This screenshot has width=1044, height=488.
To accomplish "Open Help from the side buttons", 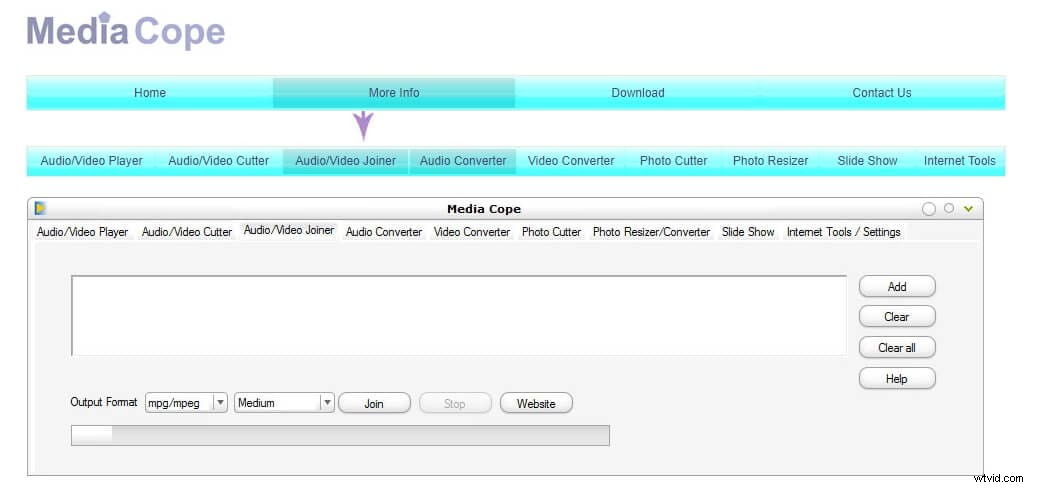I will click(897, 379).
